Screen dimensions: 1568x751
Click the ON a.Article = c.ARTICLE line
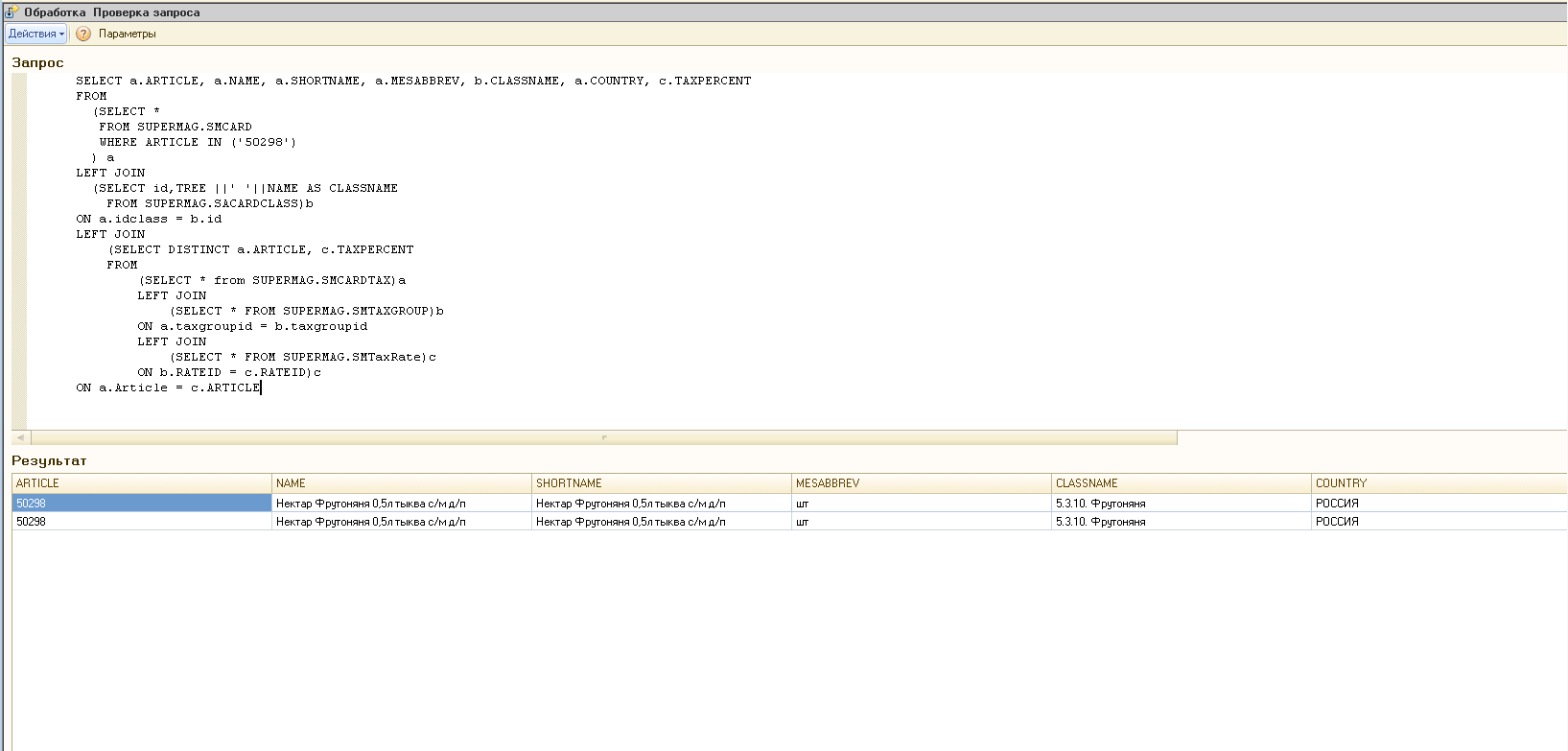point(168,387)
